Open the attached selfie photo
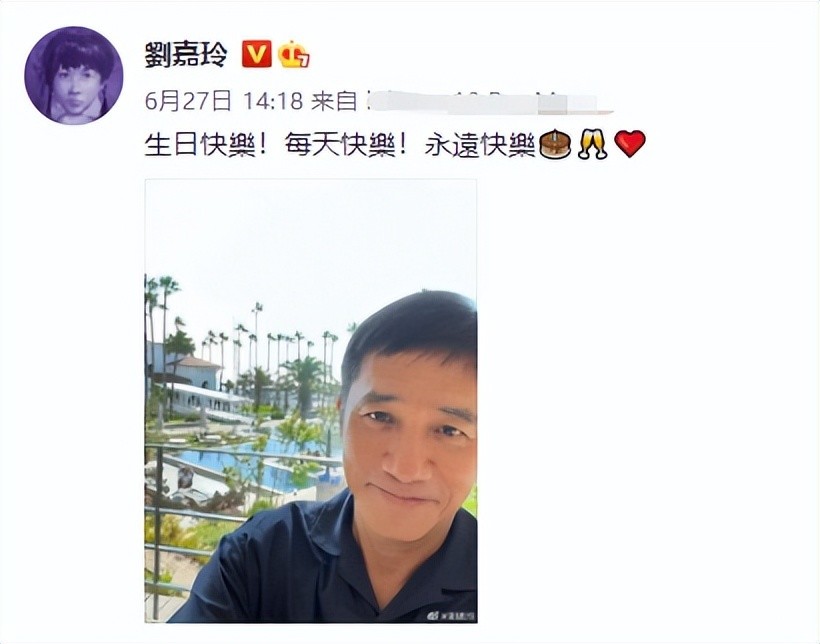This screenshot has height=644, width=820. tap(311, 401)
